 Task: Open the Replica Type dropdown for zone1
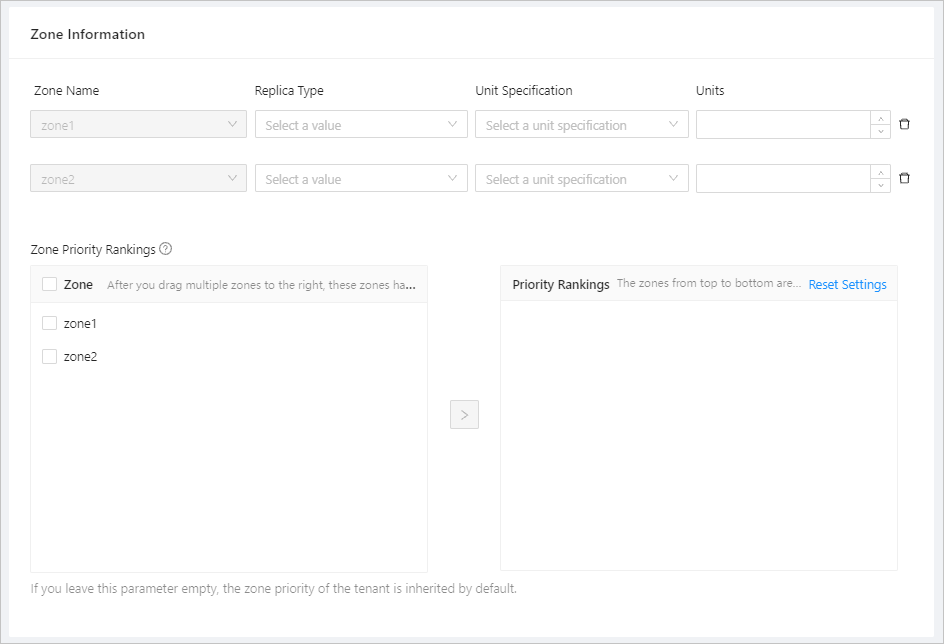[360, 124]
